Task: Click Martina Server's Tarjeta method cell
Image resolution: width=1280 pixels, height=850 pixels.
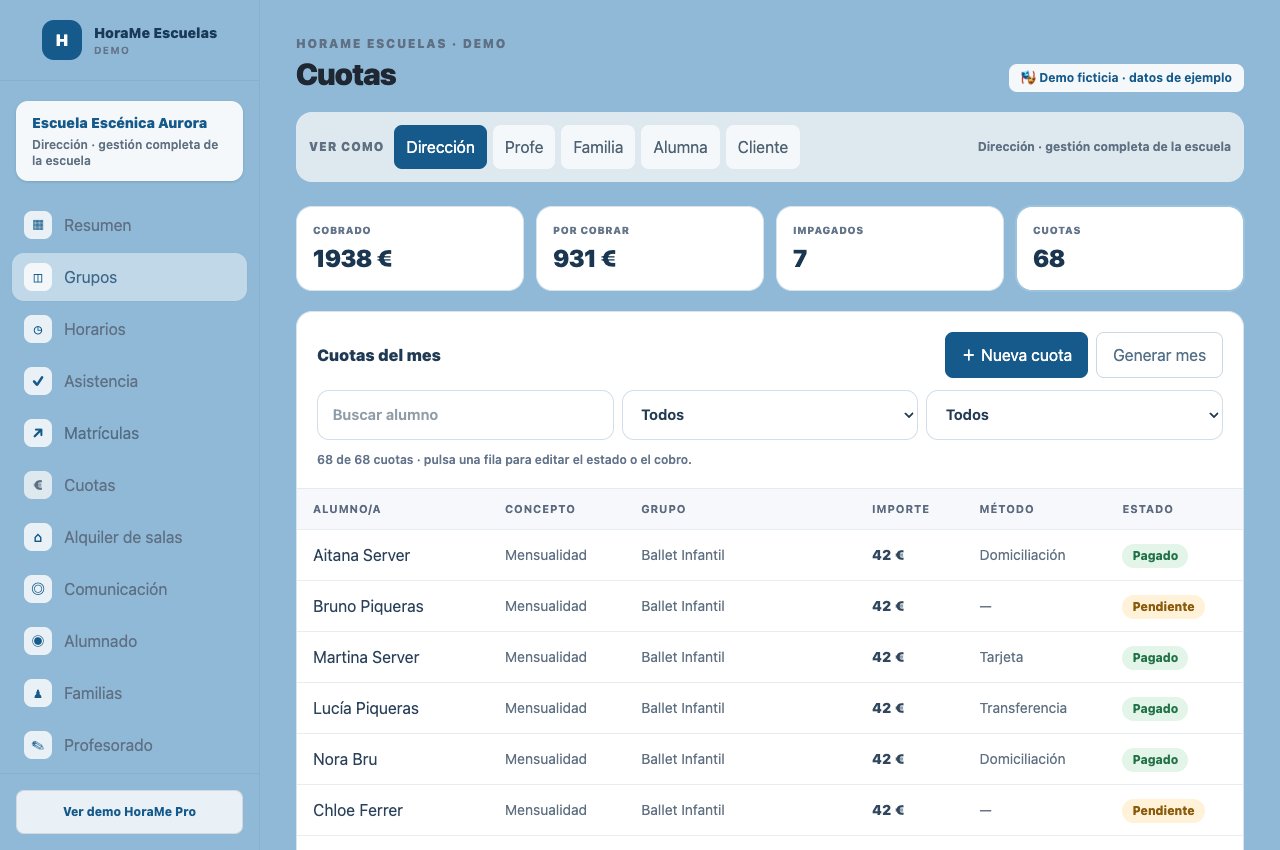Action: coord(1001,657)
